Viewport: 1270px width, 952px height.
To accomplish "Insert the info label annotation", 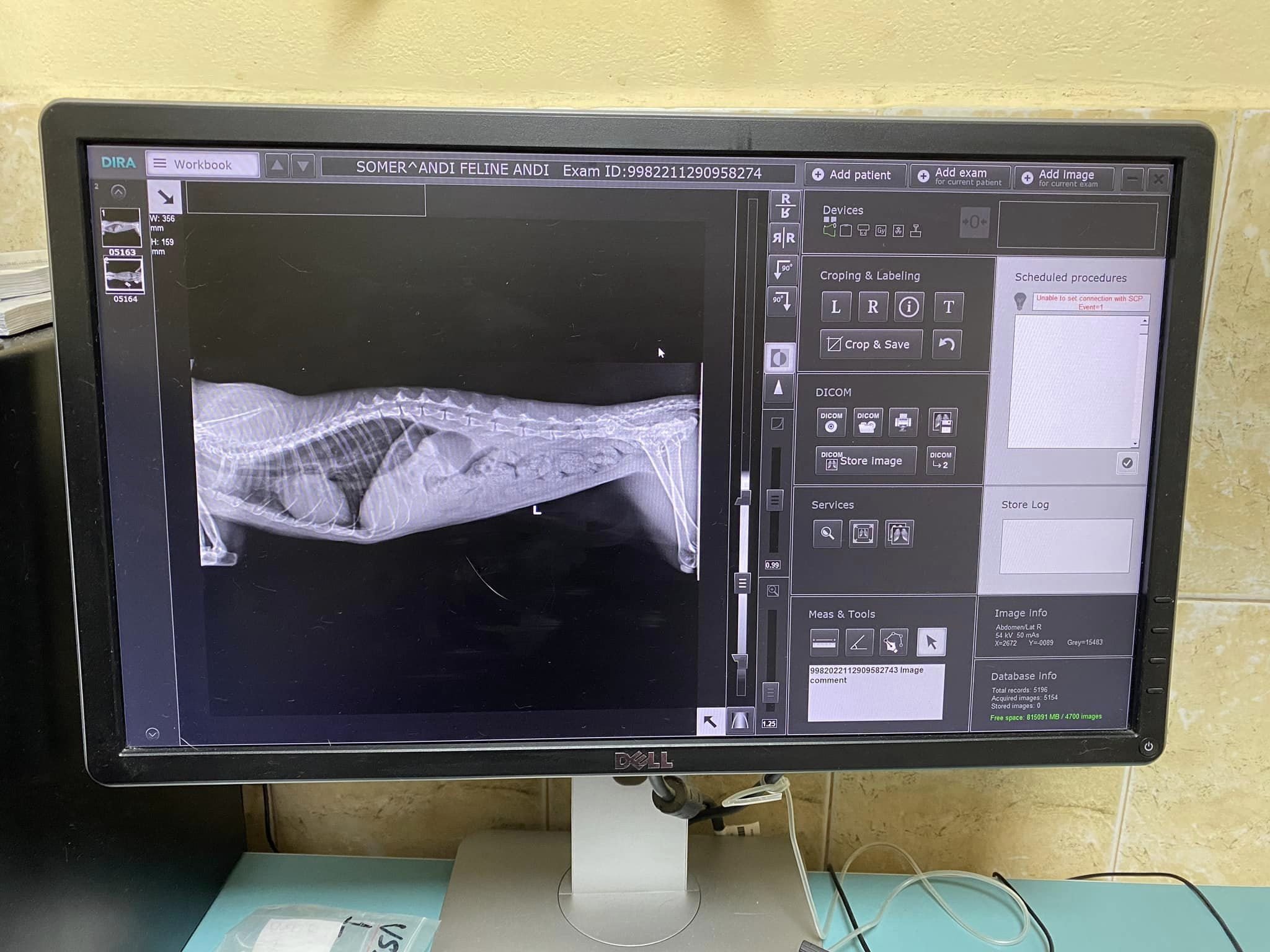I will (909, 307).
